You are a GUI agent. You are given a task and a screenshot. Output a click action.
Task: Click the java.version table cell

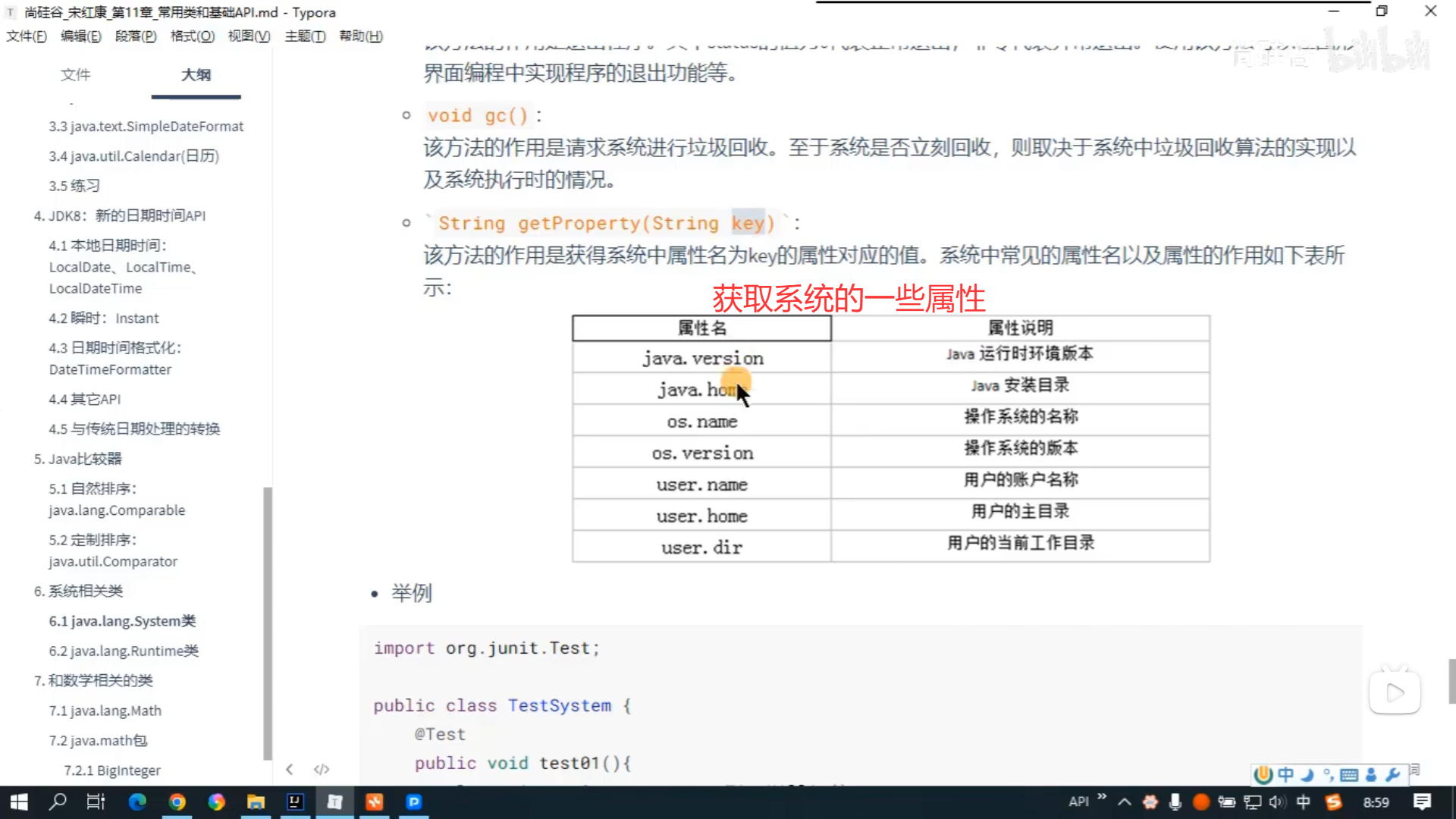click(x=702, y=358)
